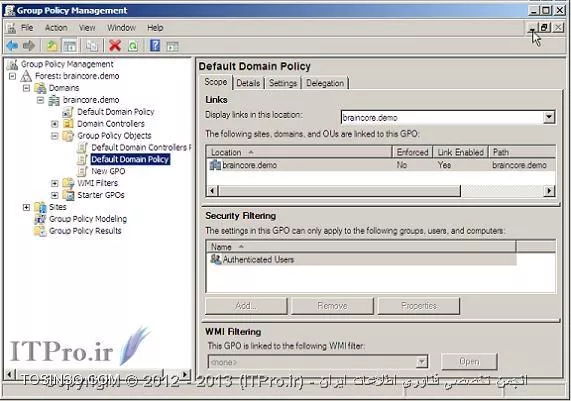Click the Path column header
571x401 pixels.
(x=522, y=152)
